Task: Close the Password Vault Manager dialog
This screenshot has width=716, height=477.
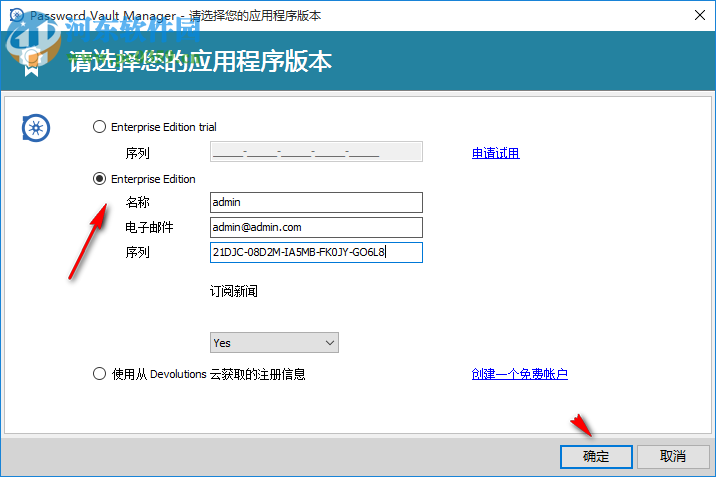Action: [700, 15]
